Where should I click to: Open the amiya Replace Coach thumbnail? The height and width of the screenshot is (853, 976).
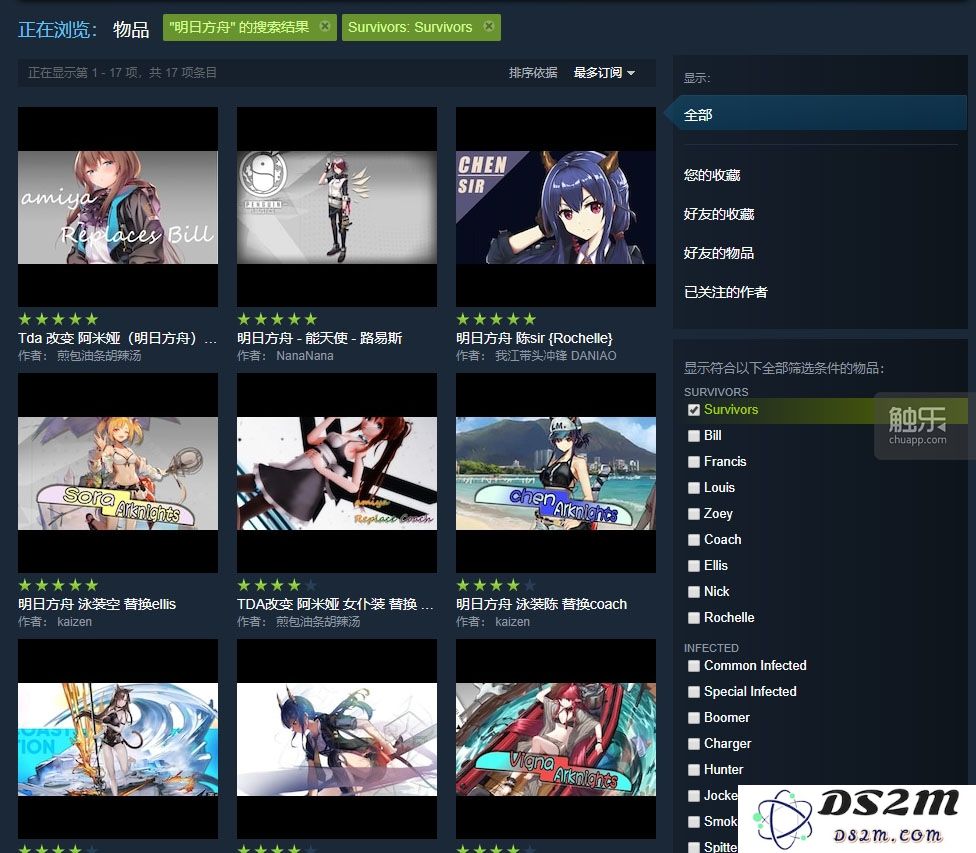coord(337,473)
